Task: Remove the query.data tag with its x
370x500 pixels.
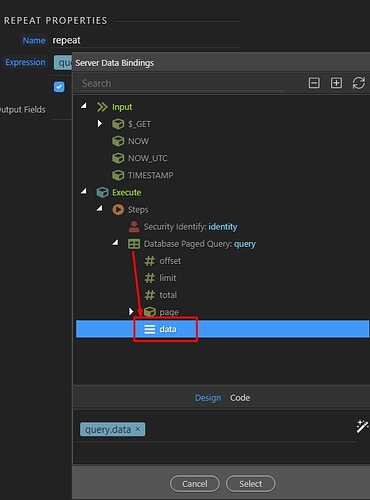Action: click(138, 429)
